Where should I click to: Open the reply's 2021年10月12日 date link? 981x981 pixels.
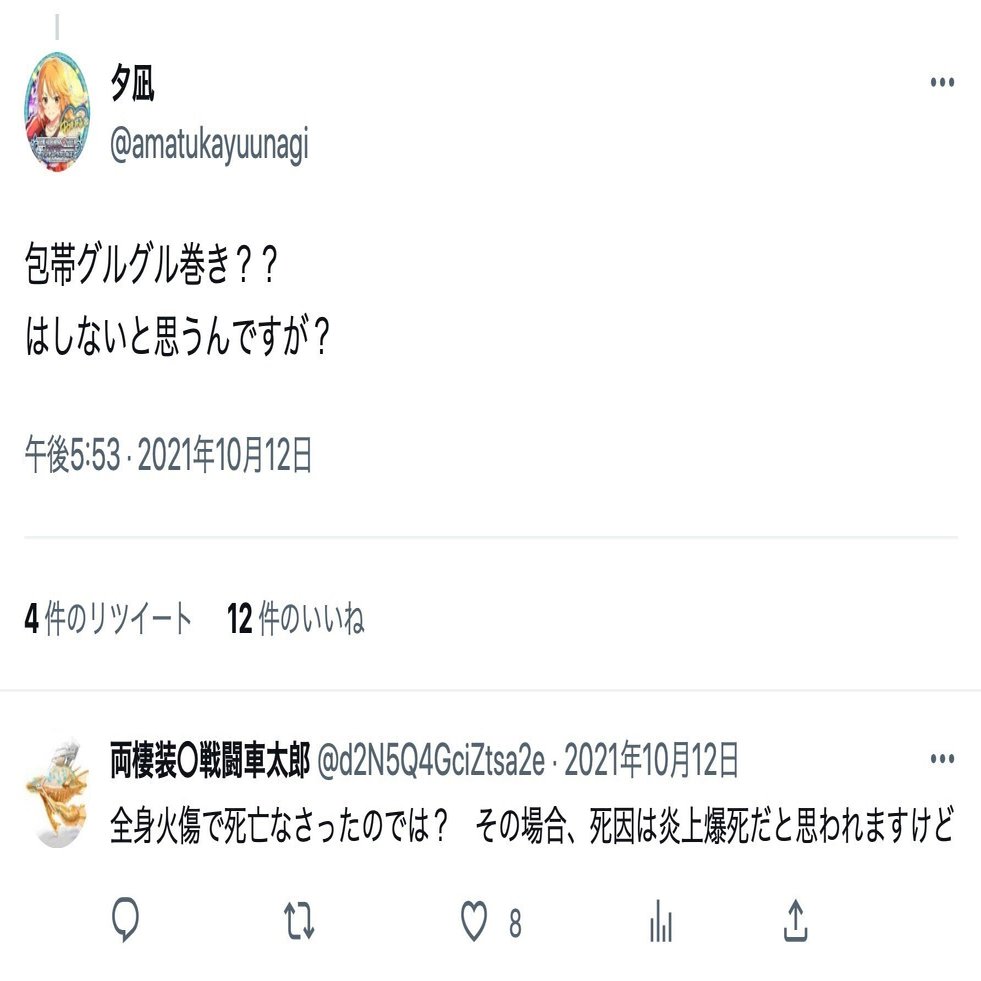coord(651,761)
